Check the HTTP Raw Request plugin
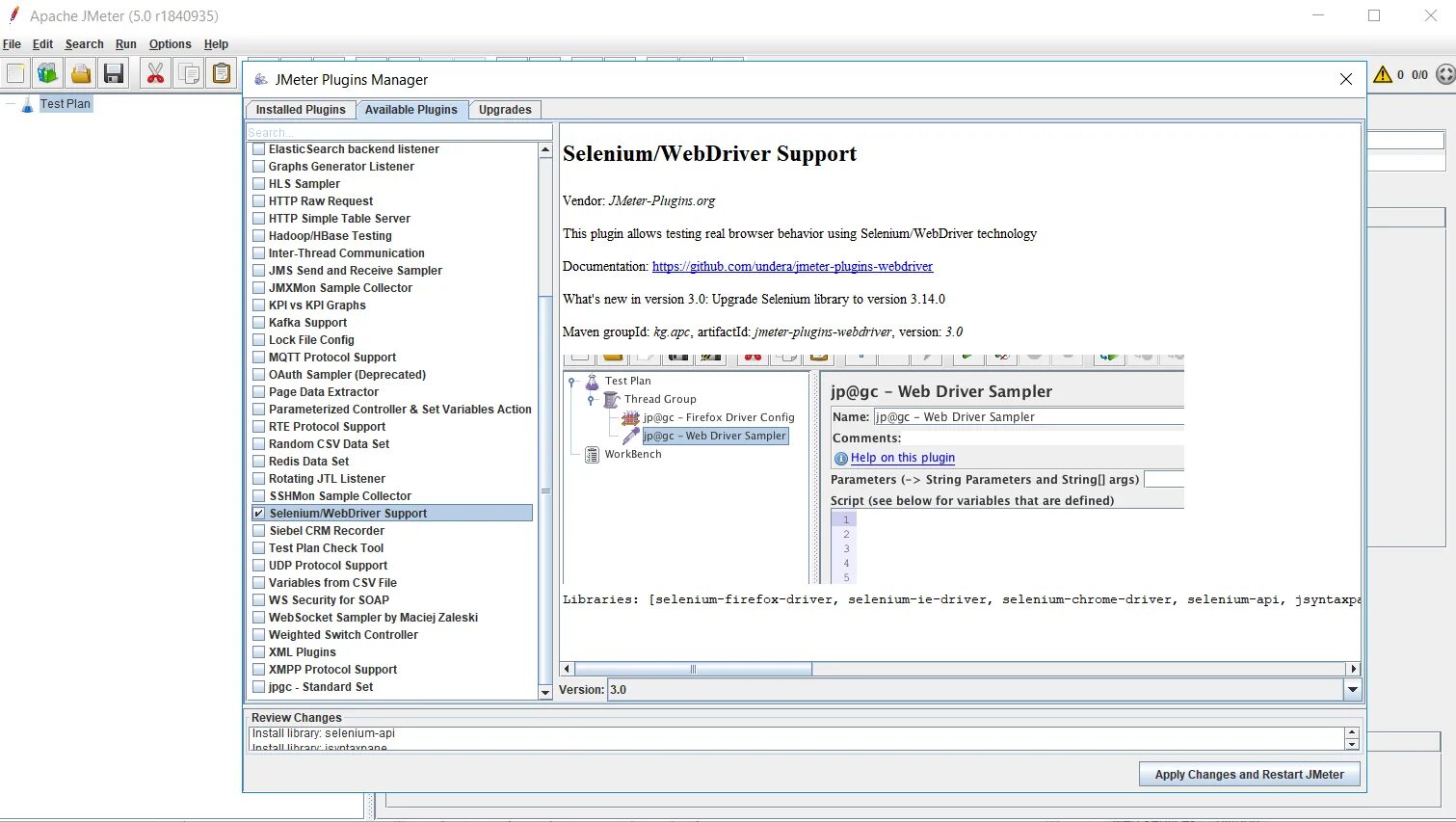The image size is (1456, 822). [x=258, y=201]
